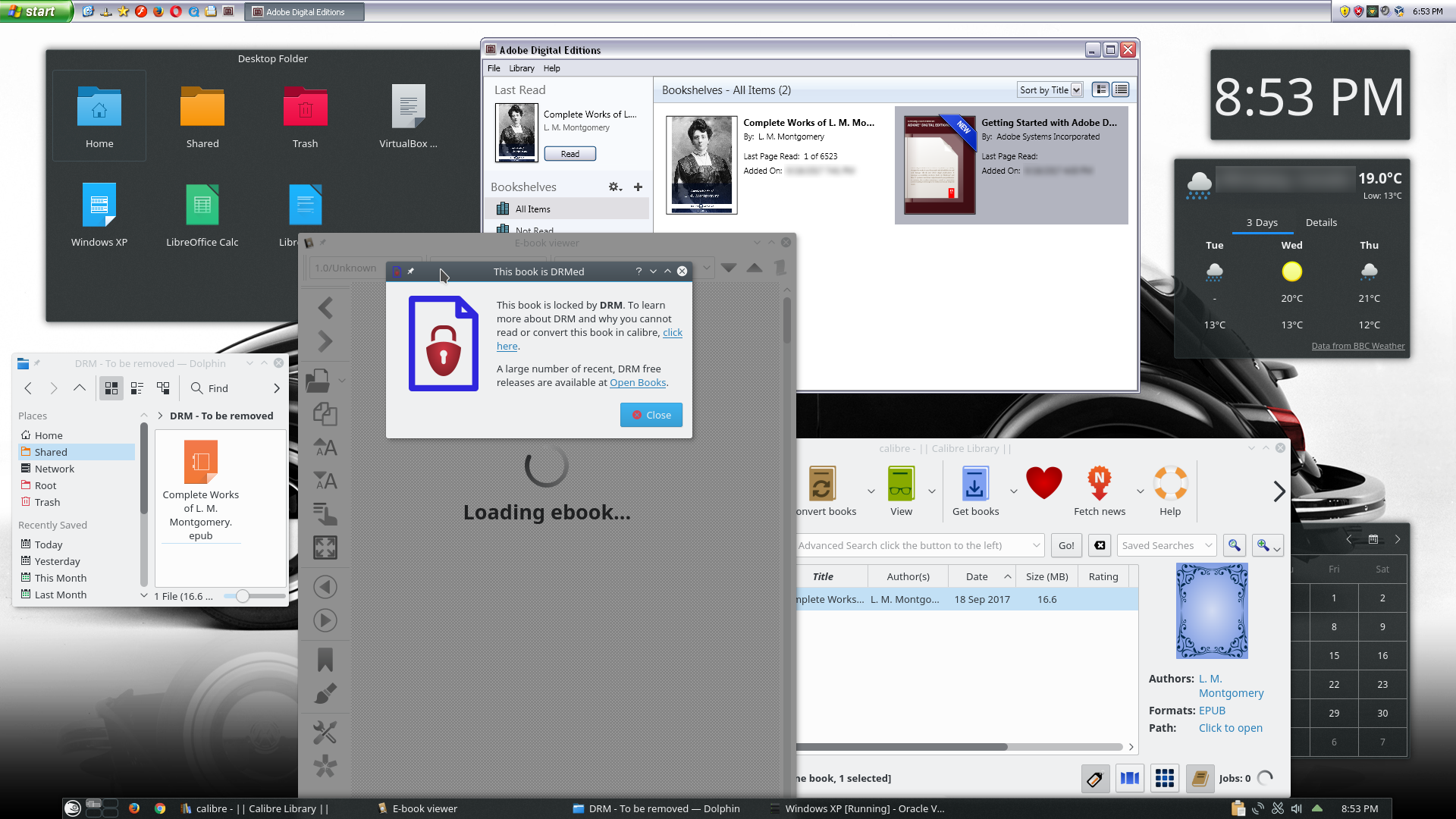Add new bookshelf with plus icon

pos(638,187)
